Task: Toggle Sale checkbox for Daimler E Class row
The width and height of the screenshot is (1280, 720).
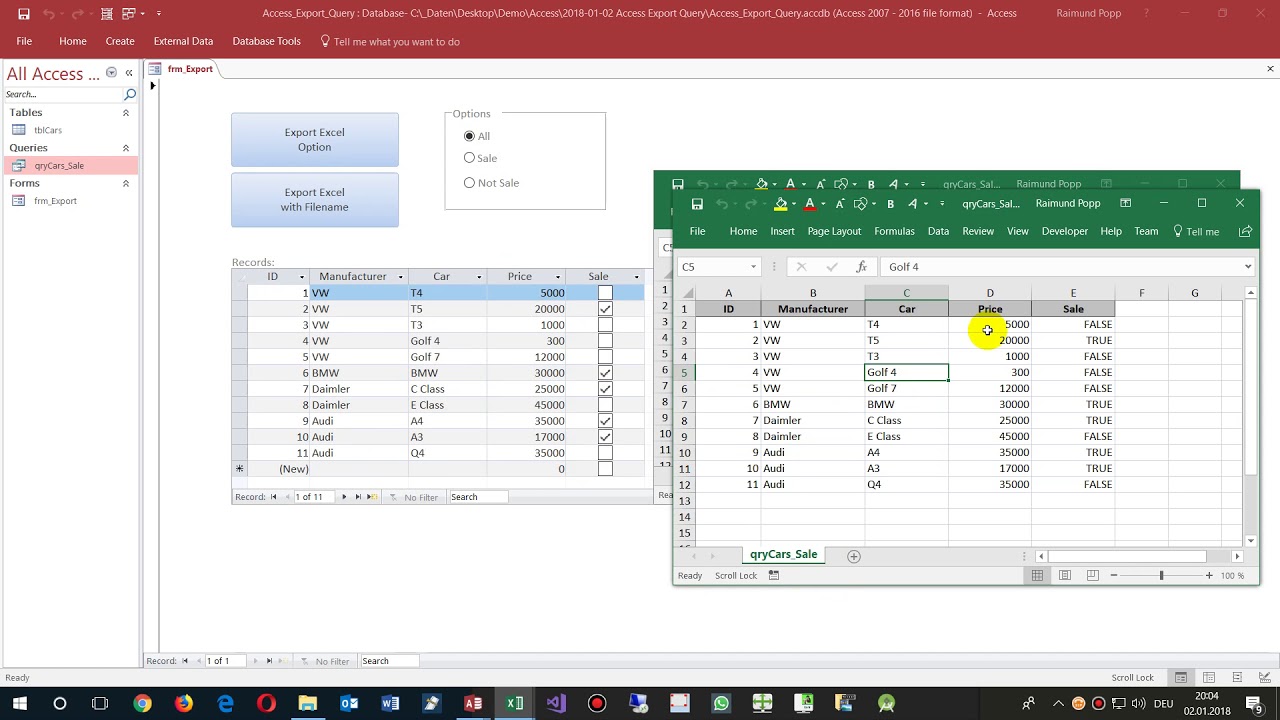Action: pos(605,405)
